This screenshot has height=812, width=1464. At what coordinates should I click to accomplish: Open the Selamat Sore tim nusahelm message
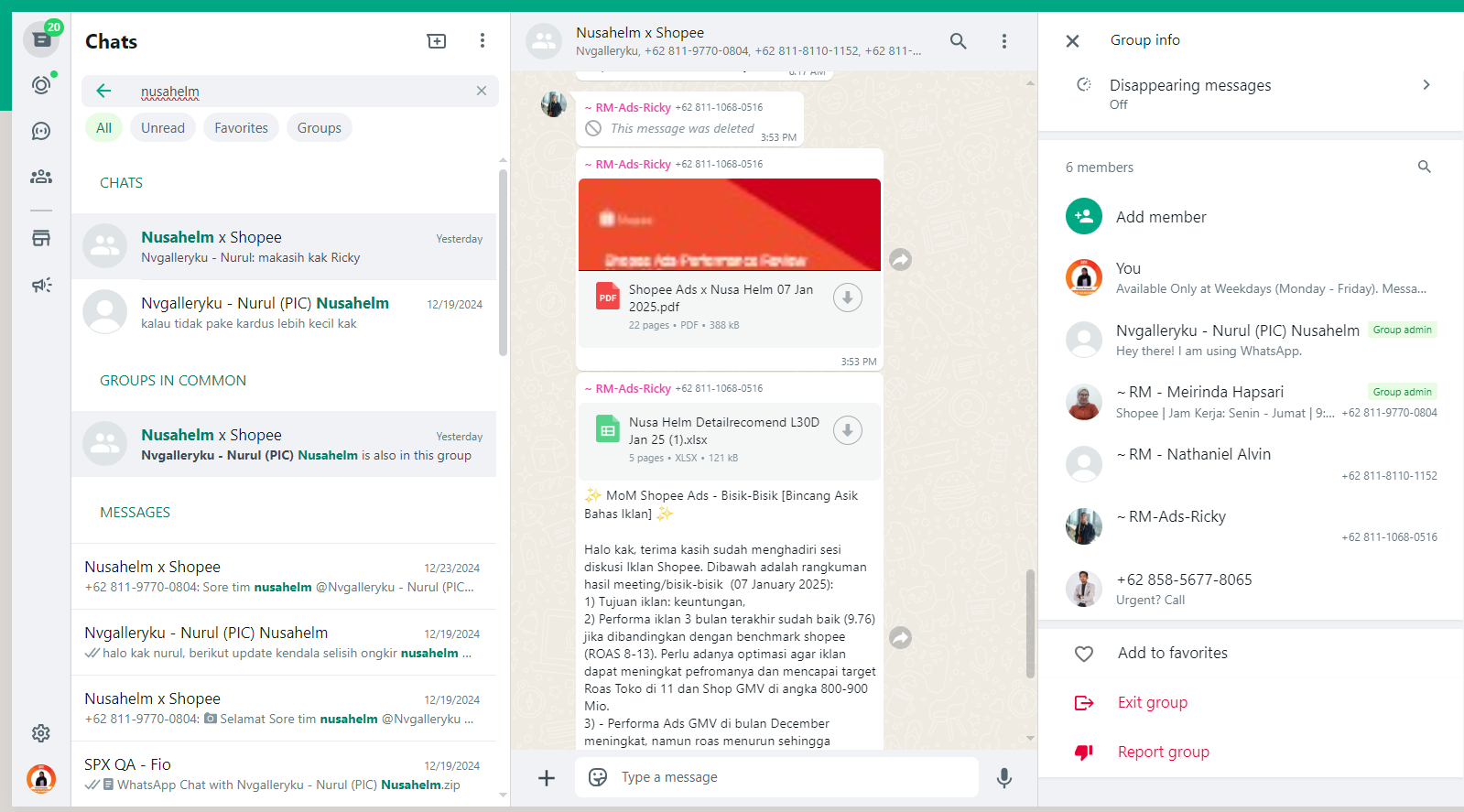tap(284, 709)
